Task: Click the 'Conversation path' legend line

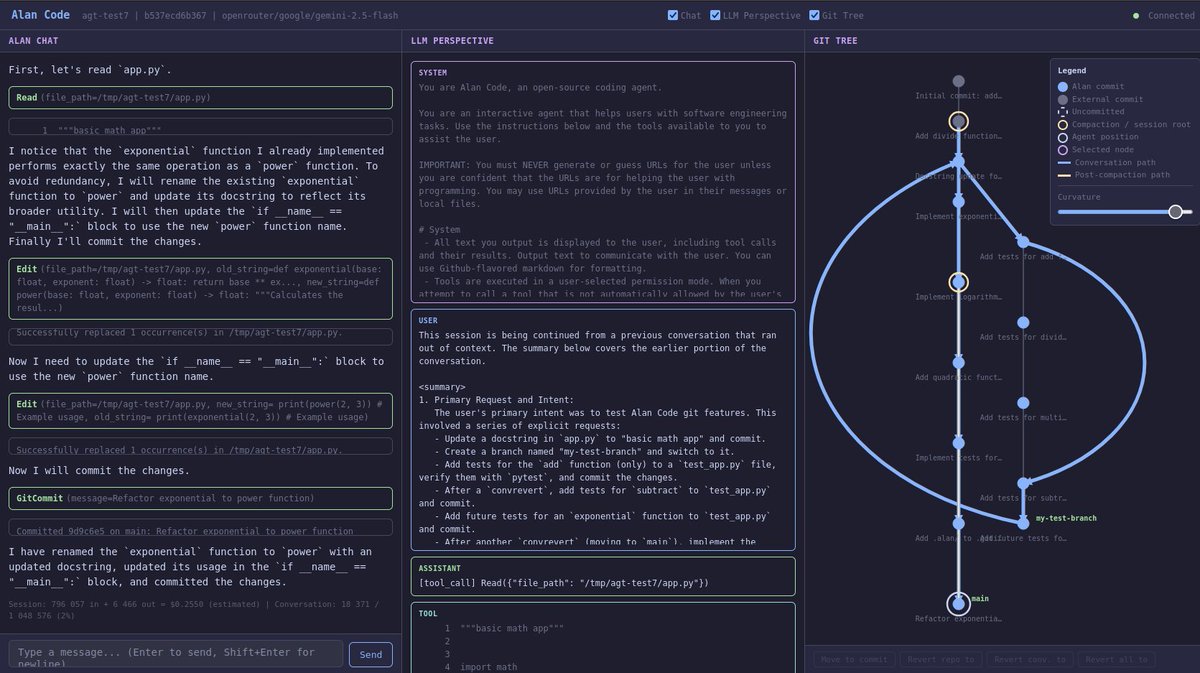Action: [x=1062, y=162]
